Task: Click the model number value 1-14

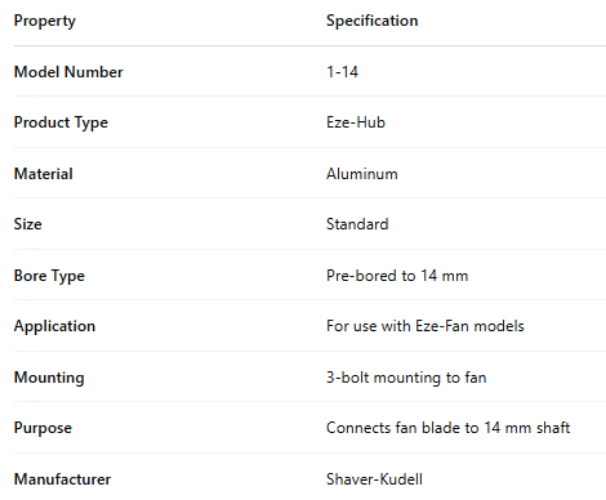Action: pyautogui.click(x=337, y=72)
